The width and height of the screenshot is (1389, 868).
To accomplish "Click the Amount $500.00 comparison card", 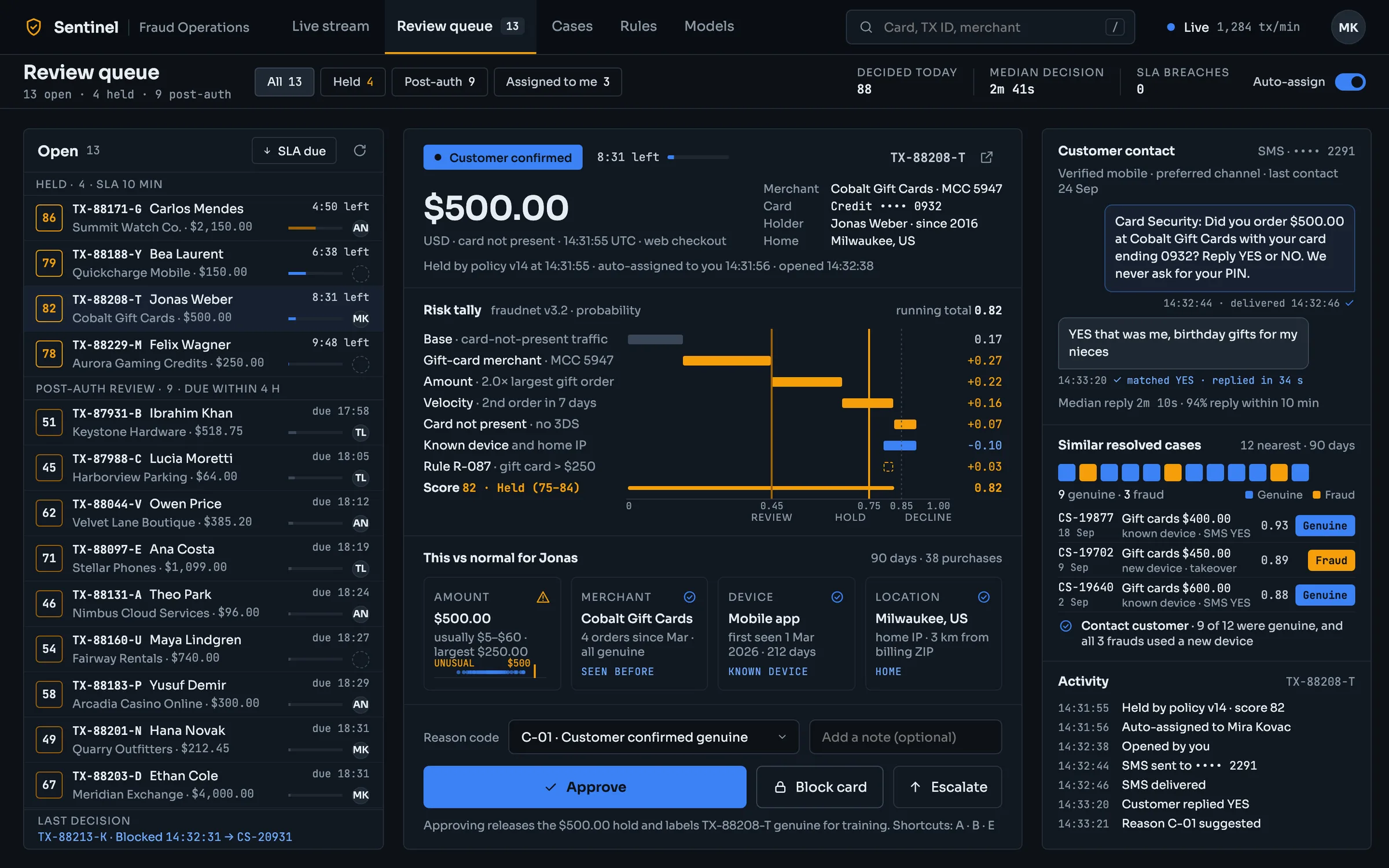I will coord(492,633).
